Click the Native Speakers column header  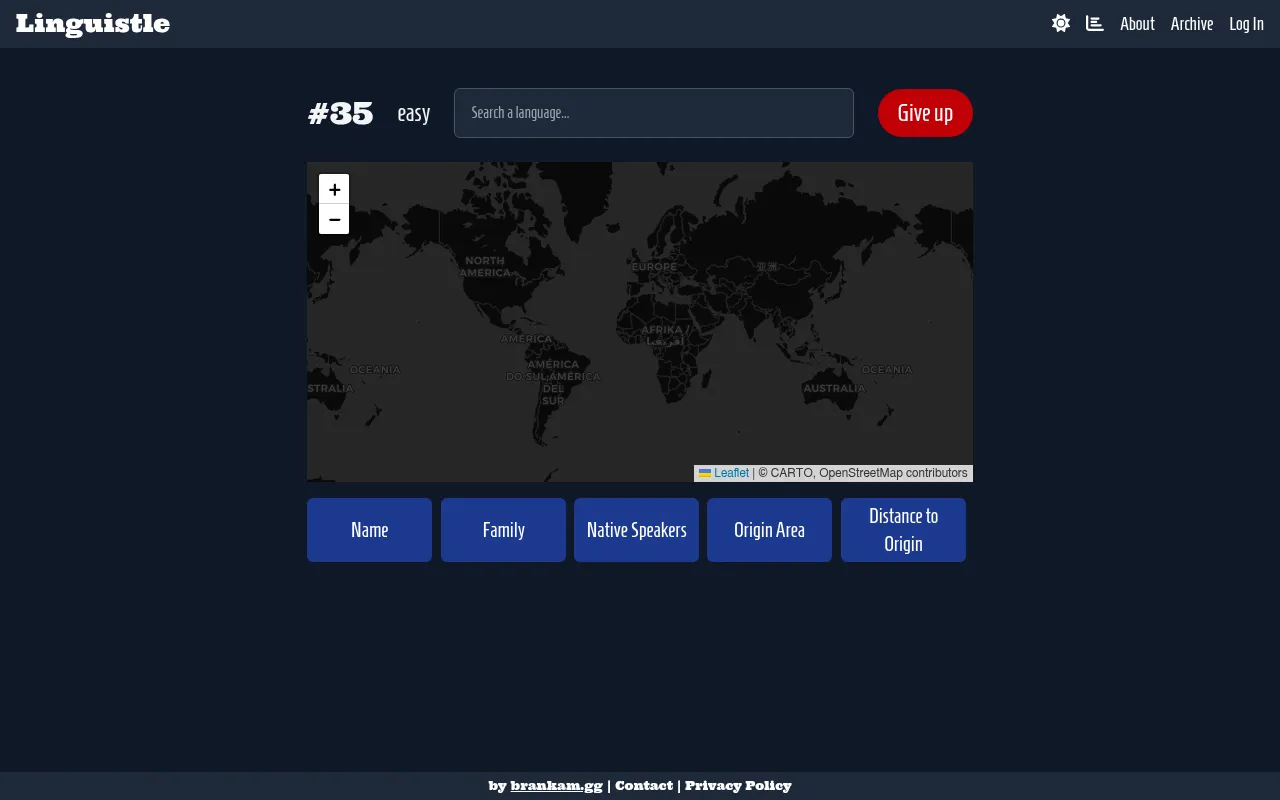[636, 530]
